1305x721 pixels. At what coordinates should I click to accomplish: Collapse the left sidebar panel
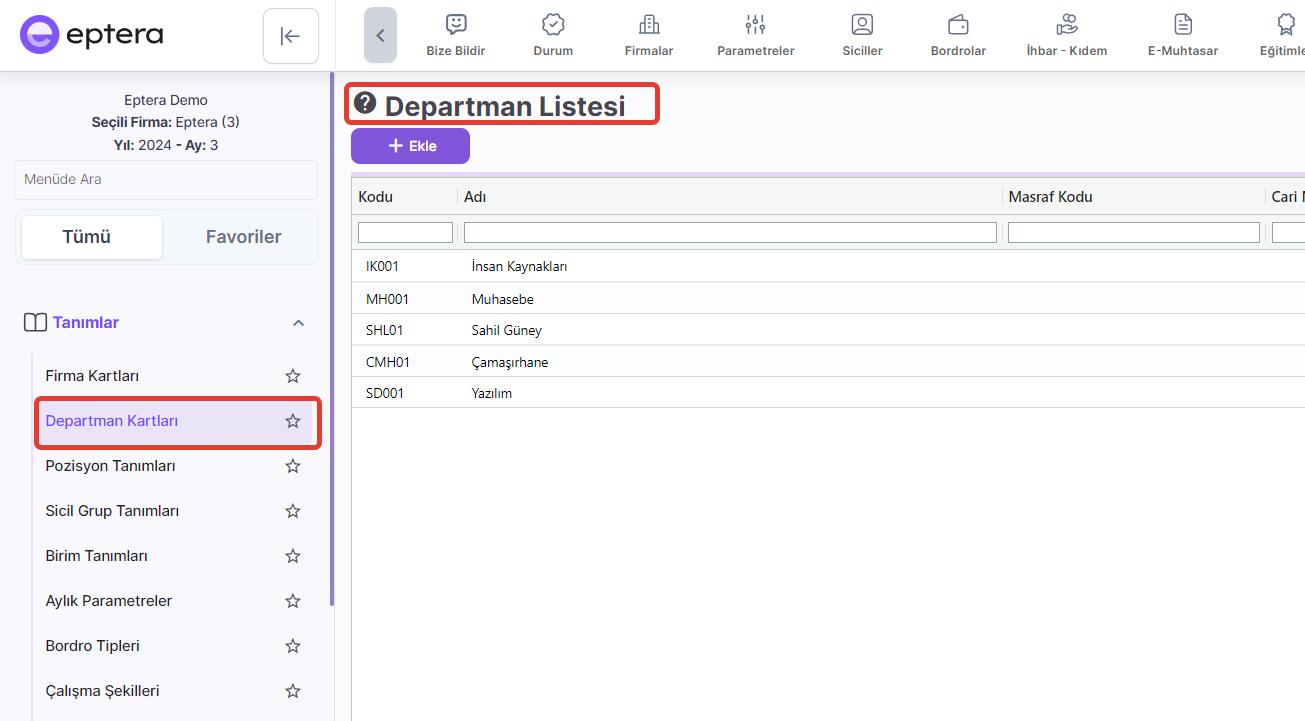(x=290, y=36)
